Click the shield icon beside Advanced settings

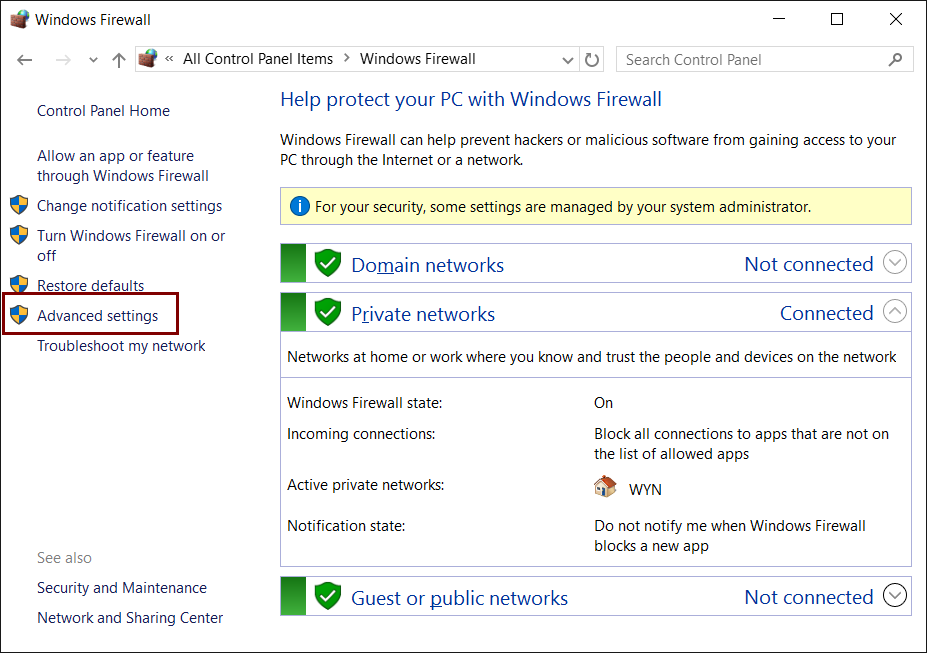(20, 315)
